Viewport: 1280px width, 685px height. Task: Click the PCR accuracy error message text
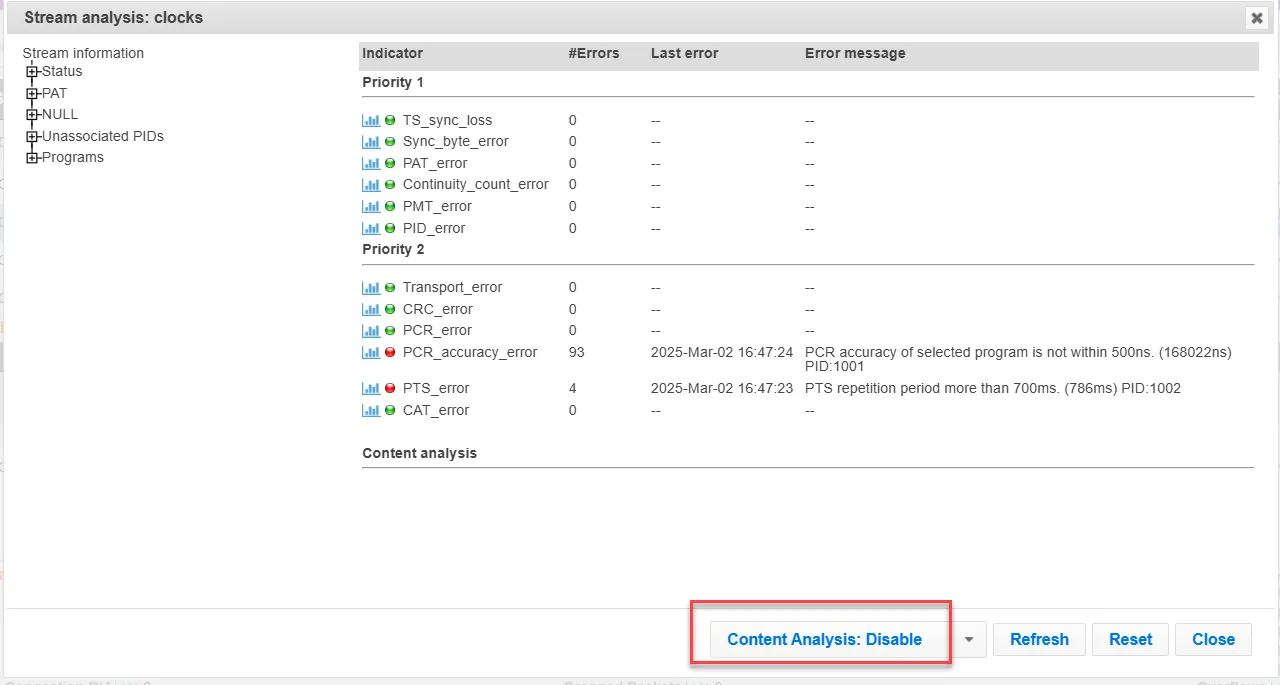click(1018, 359)
